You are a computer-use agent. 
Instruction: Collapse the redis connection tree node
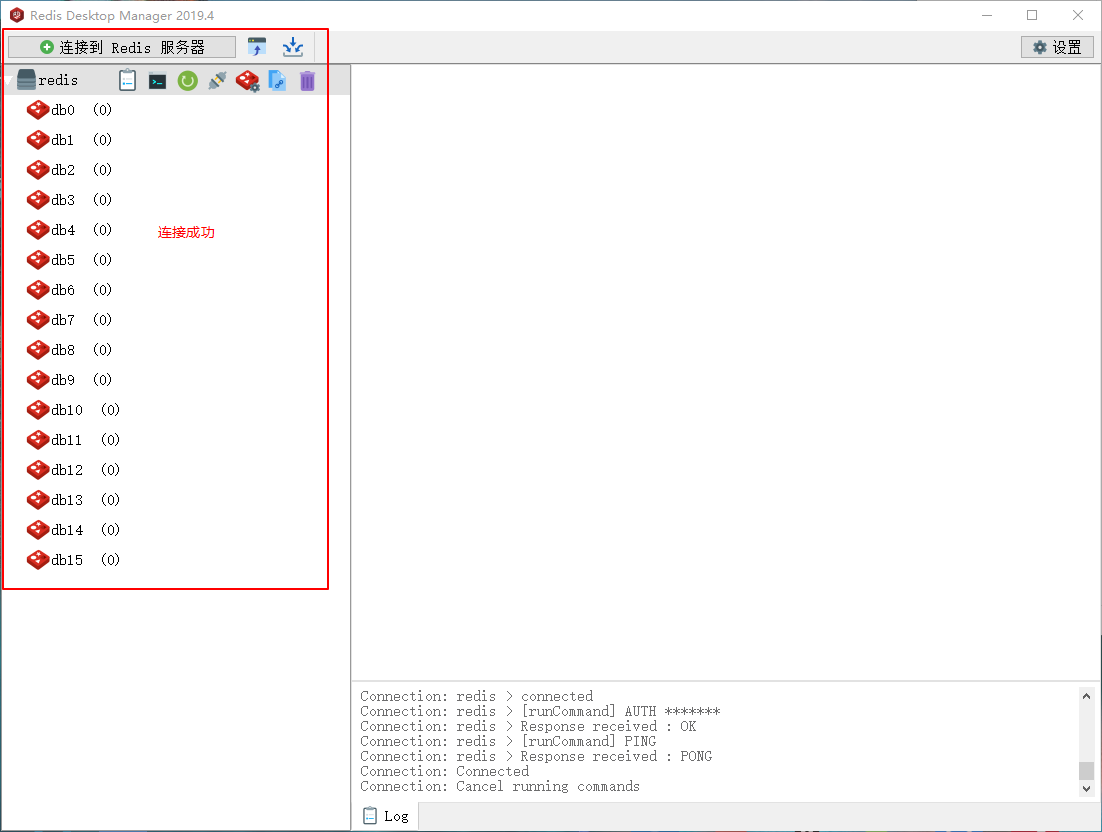8,80
